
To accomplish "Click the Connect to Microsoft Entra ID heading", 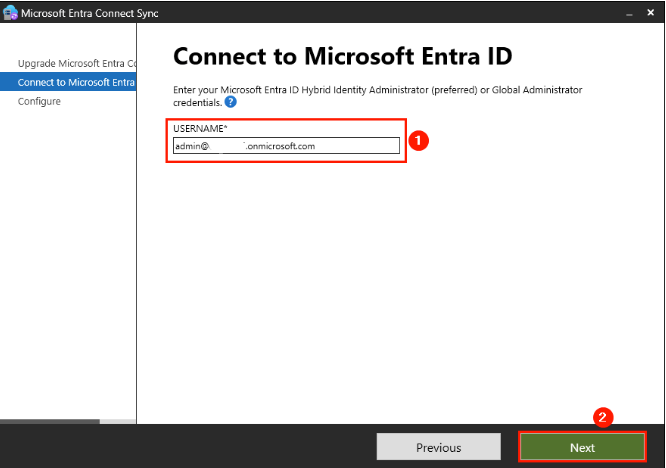I will [342, 56].
